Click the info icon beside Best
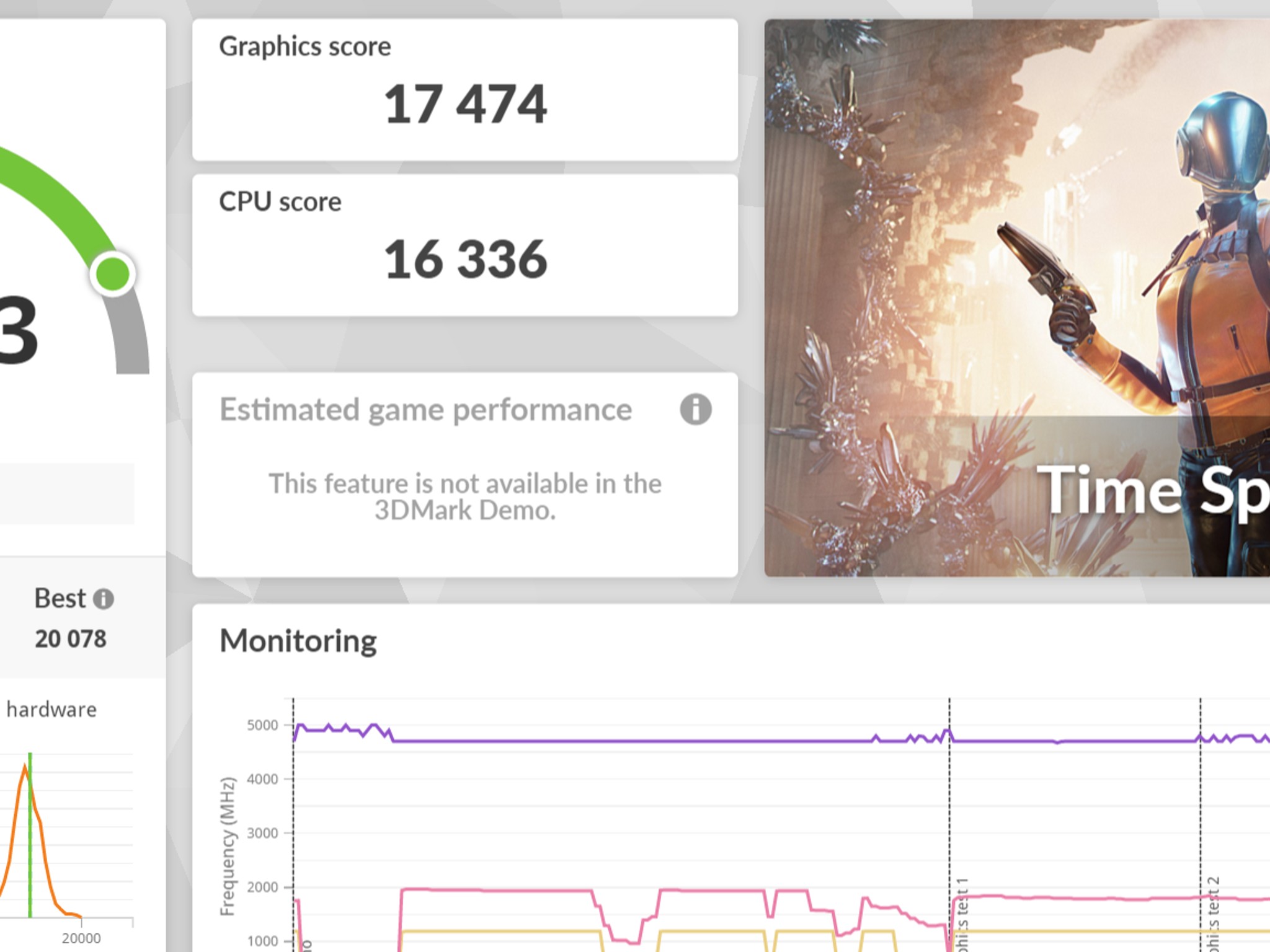 coord(104,599)
